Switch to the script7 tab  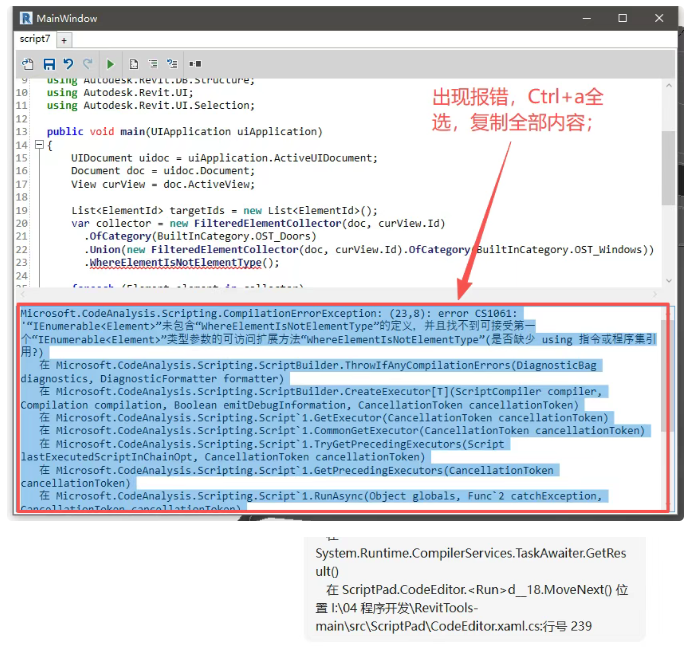[x=35, y=39]
